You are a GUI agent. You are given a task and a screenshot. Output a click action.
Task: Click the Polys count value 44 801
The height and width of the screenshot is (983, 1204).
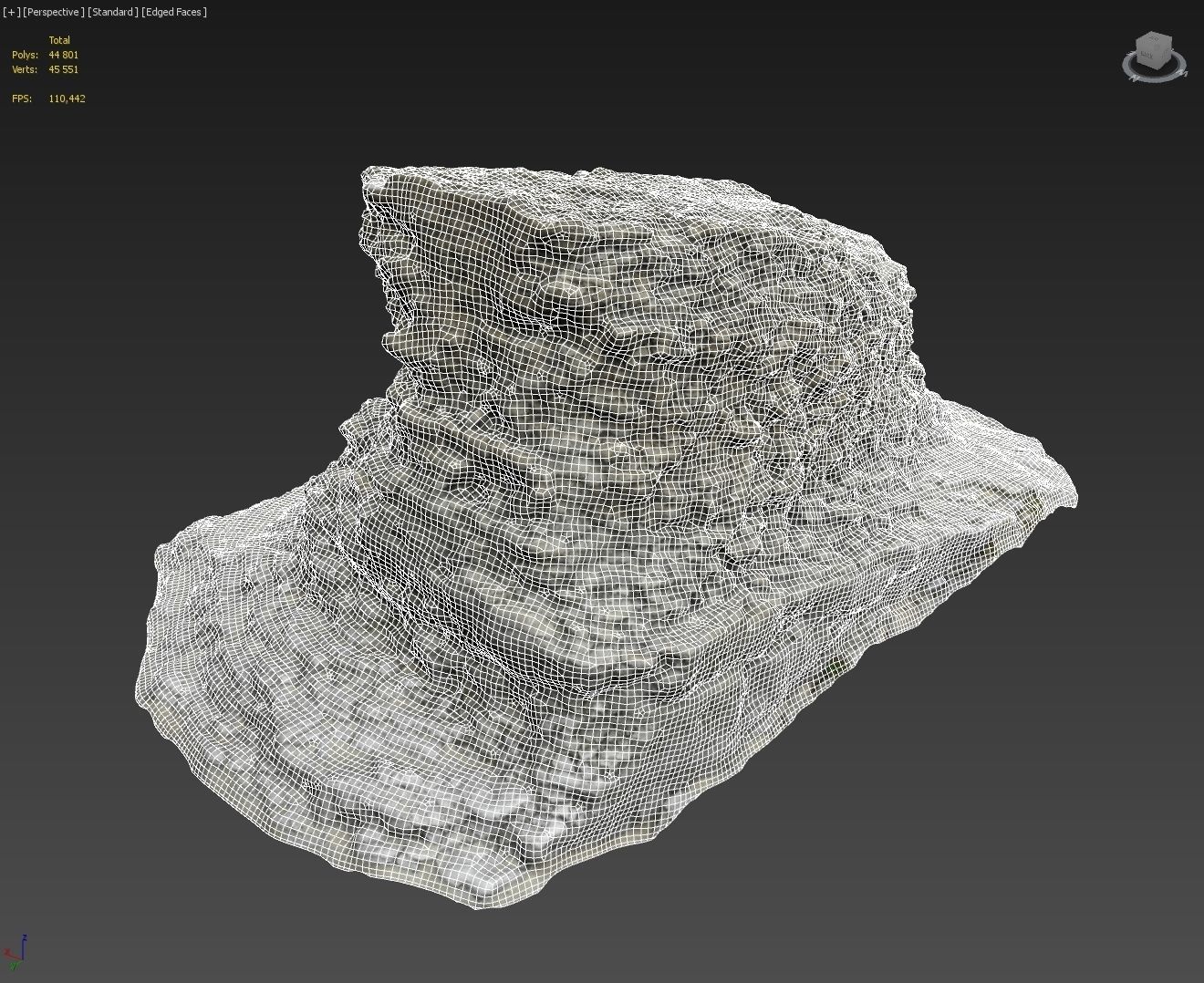click(x=64, y=55)
